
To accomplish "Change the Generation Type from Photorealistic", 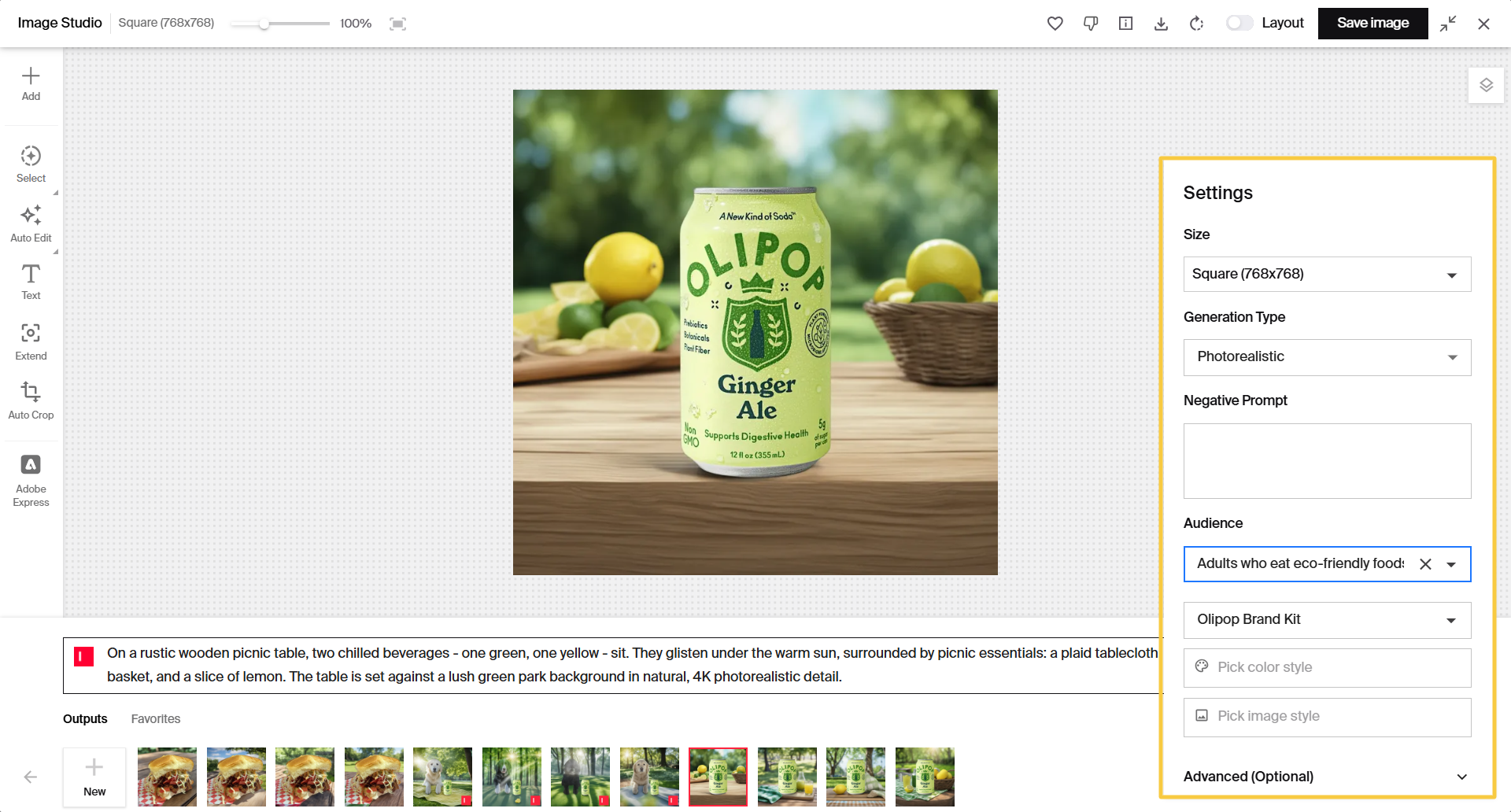I will tap(1326, 357).
